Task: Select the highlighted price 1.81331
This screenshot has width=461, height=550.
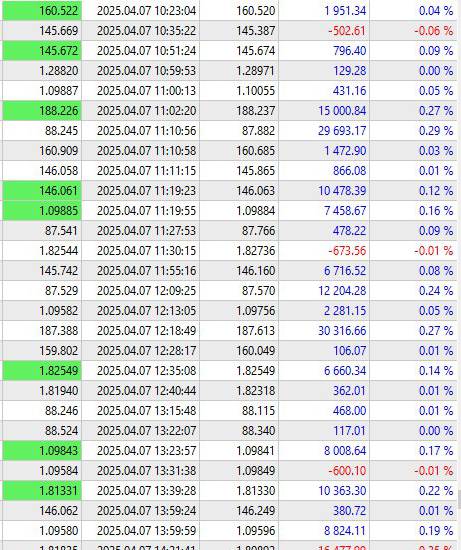Action: pyautogui.click(x=42, y=490)
